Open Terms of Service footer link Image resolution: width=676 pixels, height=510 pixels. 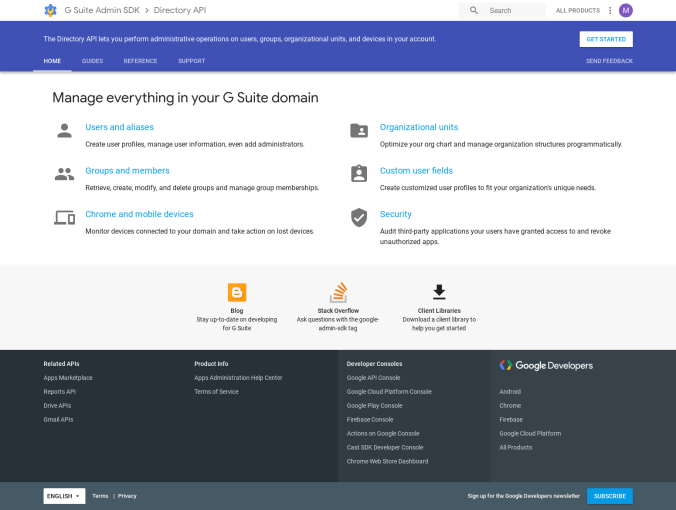216,392
